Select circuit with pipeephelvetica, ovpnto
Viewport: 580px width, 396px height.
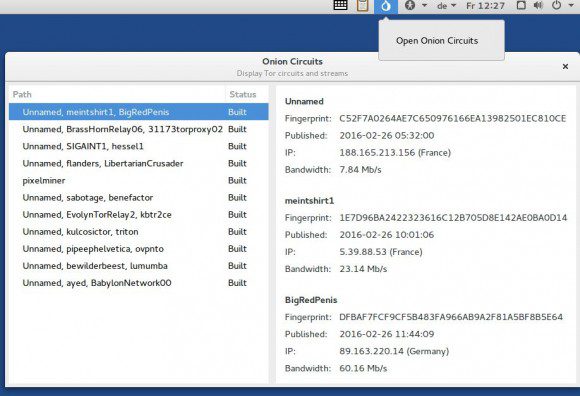(x=139, y=249)
